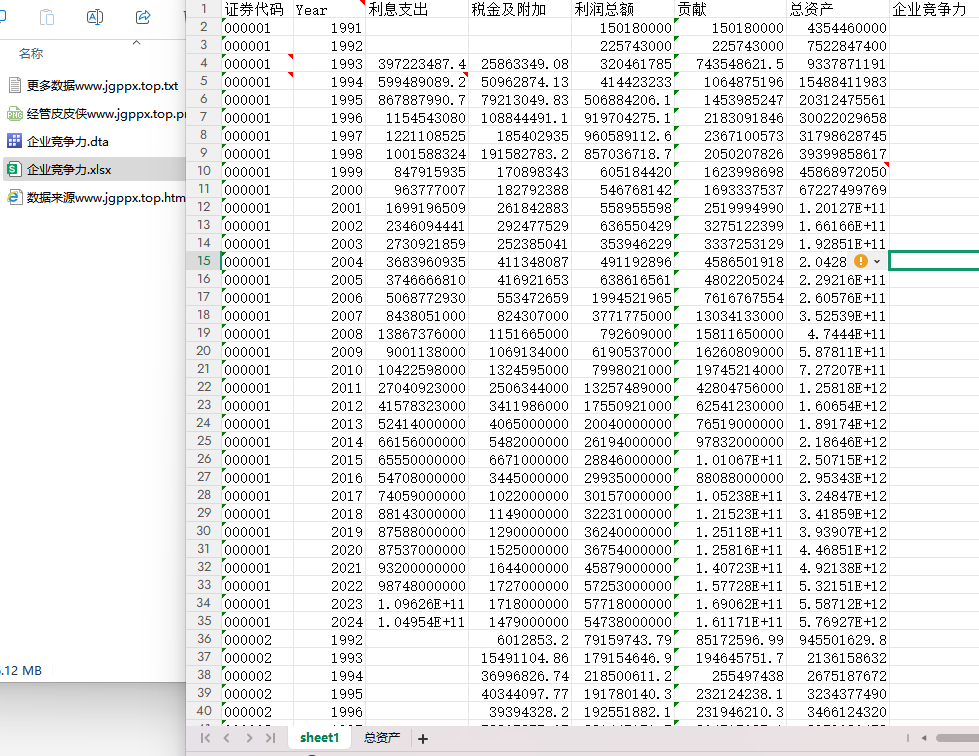Viewport: 979px width, 756px height.
Task: Click the horizontal scrollbar thumb of the spreadsheet
Action: [957, 738]
